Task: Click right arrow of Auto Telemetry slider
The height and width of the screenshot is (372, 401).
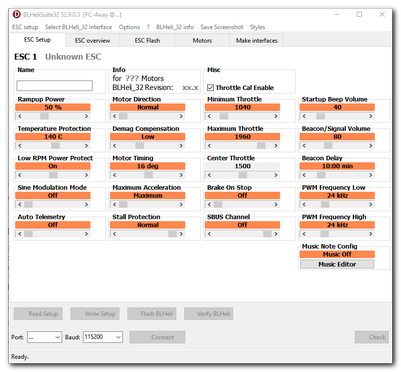Action: (87, 234)
